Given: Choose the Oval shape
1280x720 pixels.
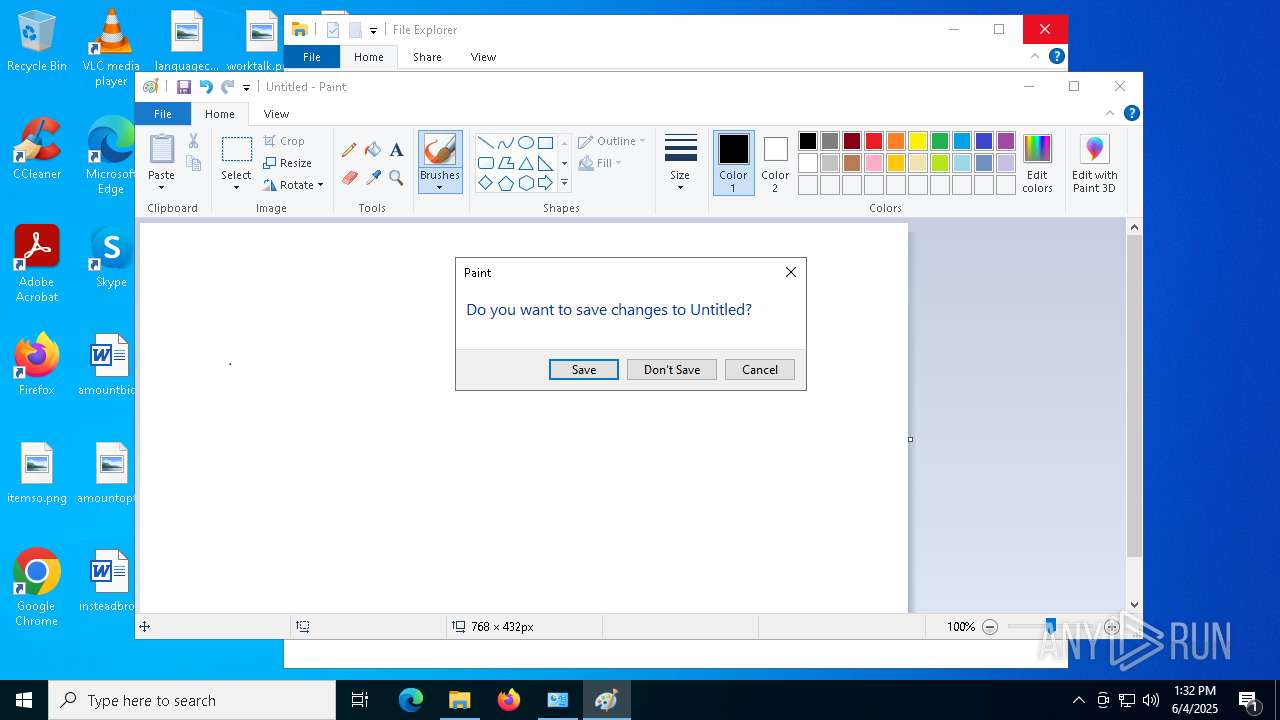Looking at the screenshot, I should (x=525, y=142).
